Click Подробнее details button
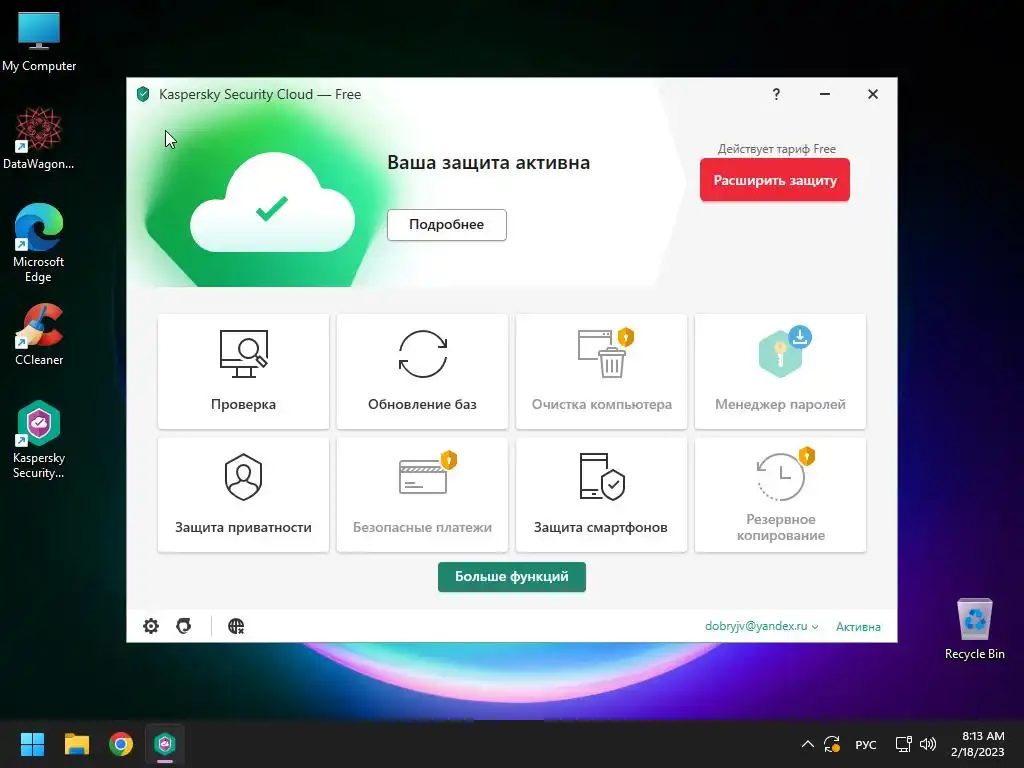This screenshot has height=768, width=1024. coord(447,225)
